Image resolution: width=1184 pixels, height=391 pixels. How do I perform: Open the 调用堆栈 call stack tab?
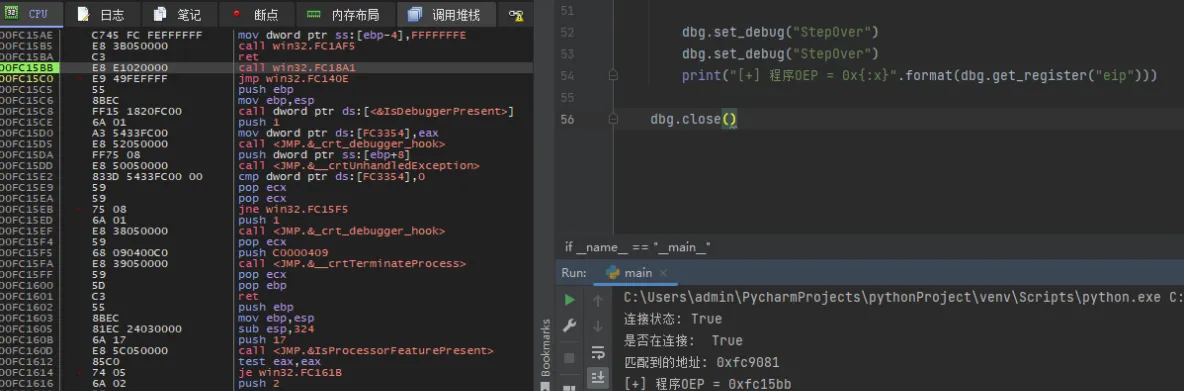446,14
